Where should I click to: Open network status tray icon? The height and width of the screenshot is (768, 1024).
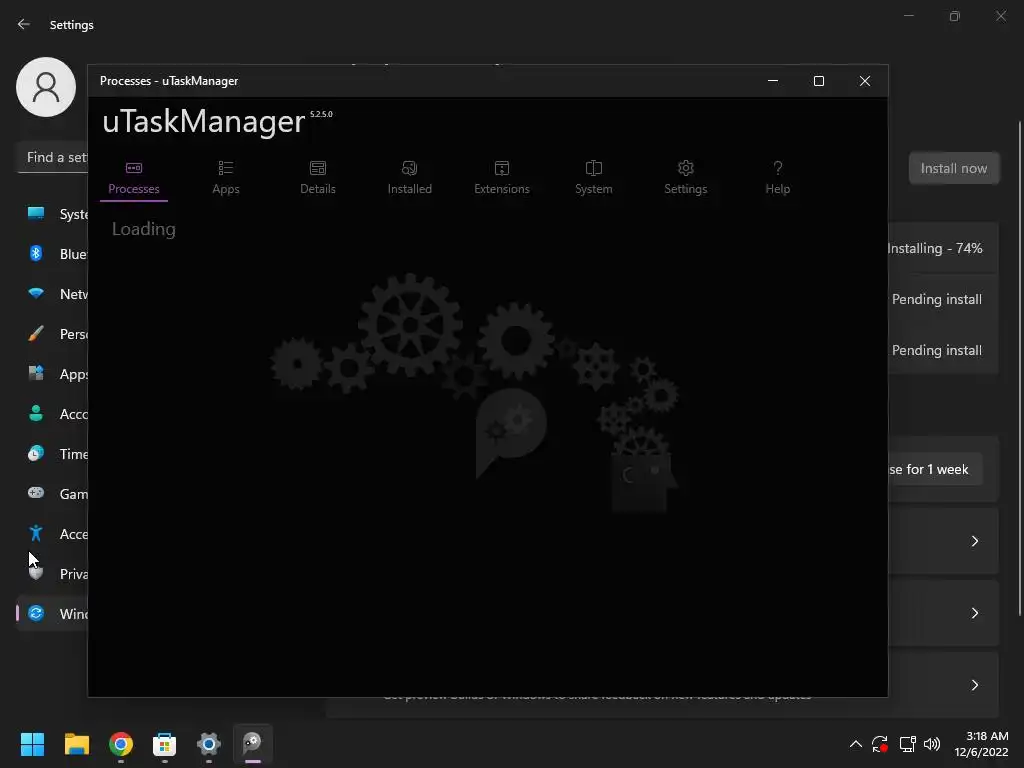point(907,744)
